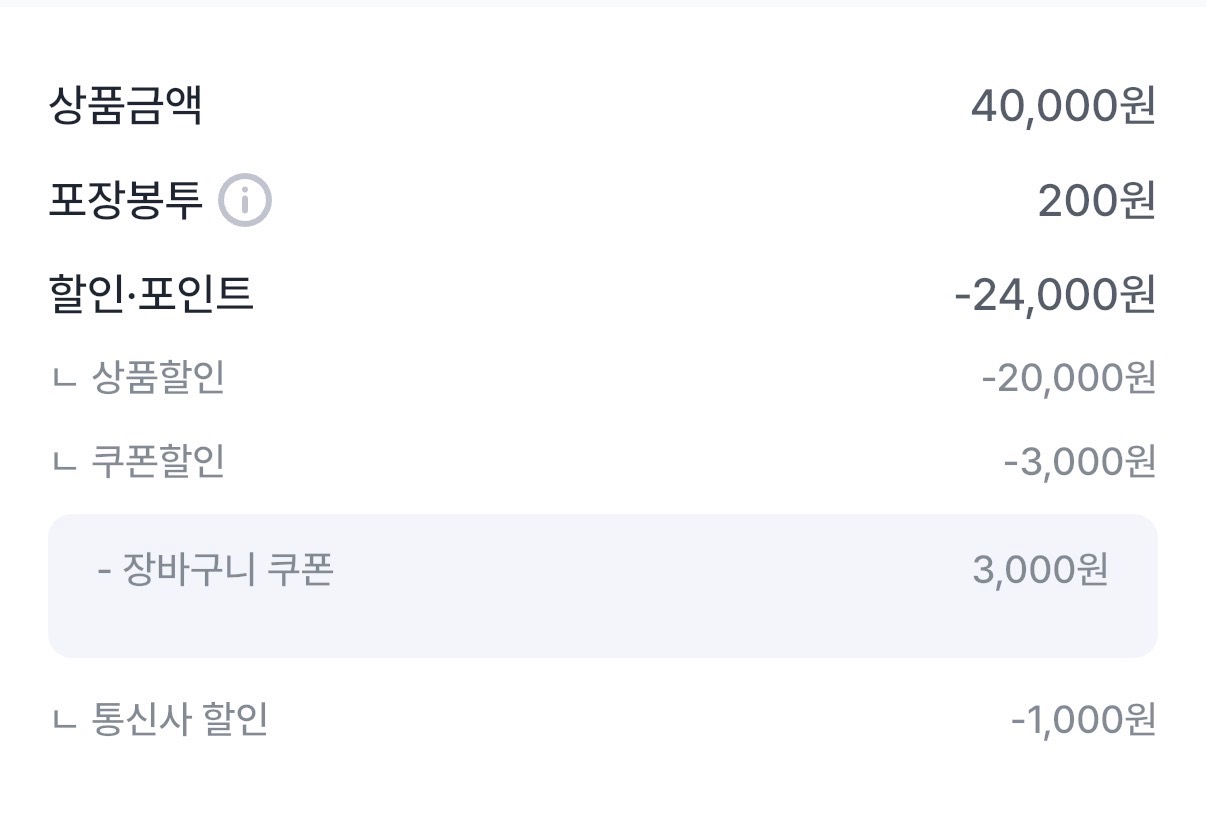This screenshot has height=824, width=1206.
Task: Click the empty space below 장바구니 쿠폰
Action: (600, 626)
